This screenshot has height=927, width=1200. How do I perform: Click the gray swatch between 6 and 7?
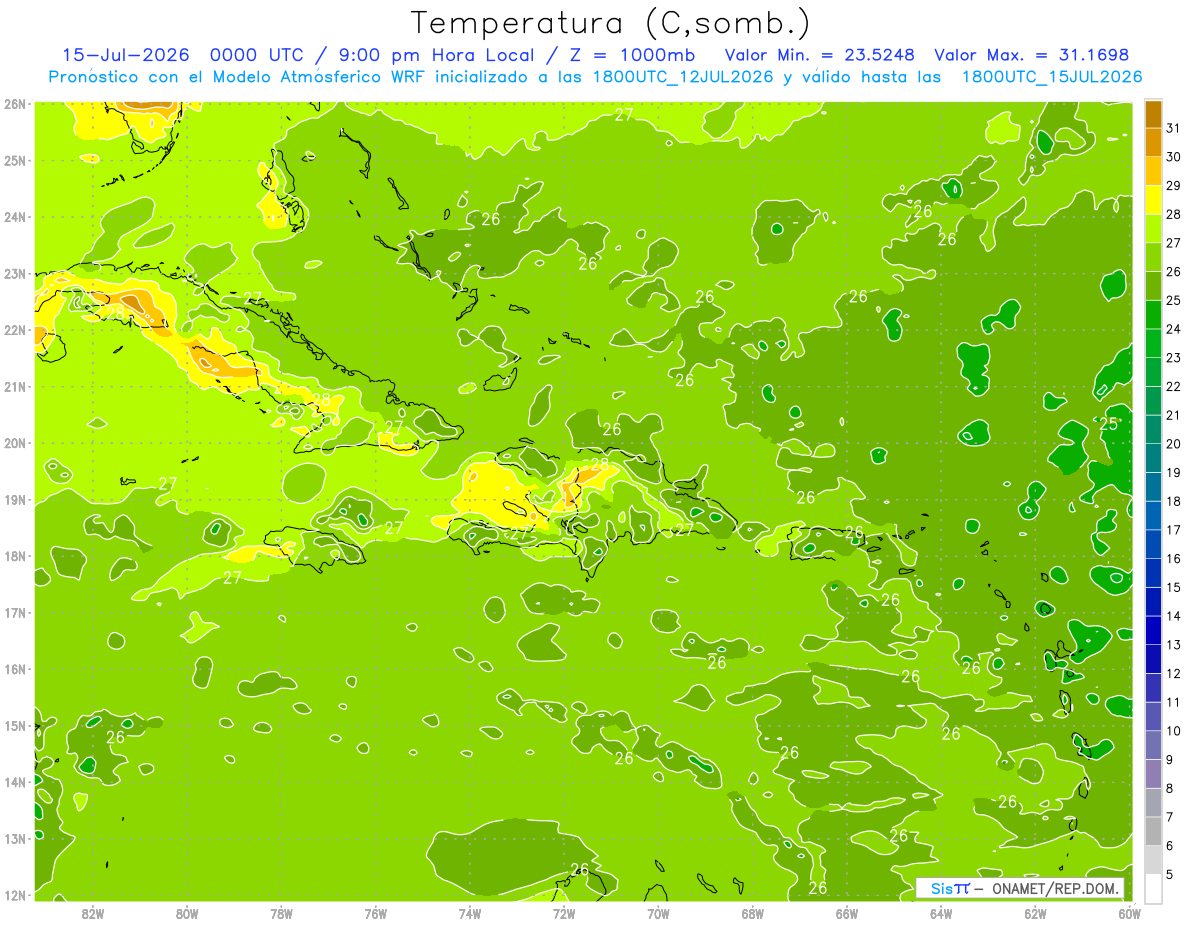pos(1153,831)
